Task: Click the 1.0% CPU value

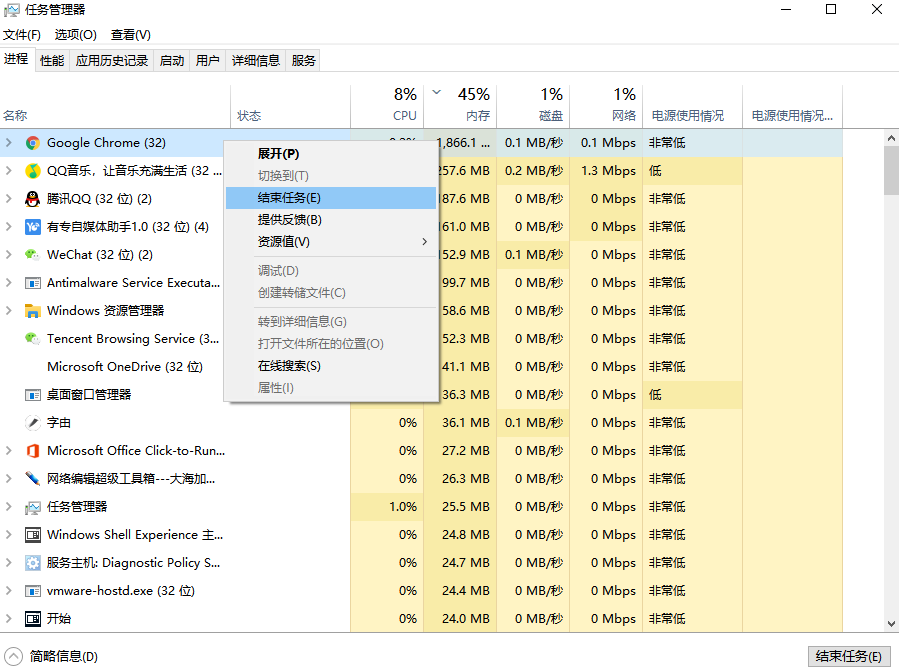Action: point(403,507)
